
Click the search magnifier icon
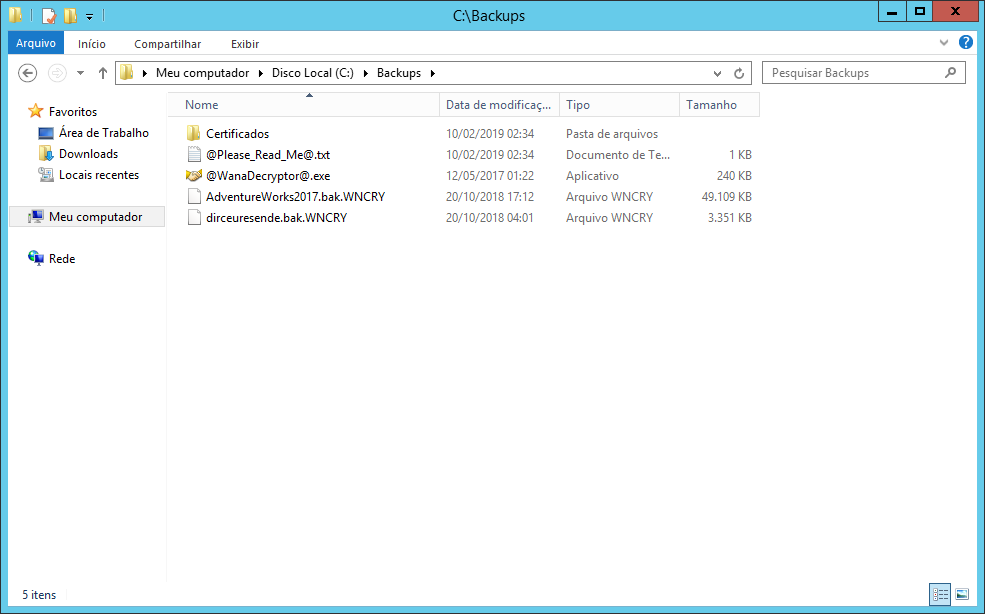(x=951, y=73)
